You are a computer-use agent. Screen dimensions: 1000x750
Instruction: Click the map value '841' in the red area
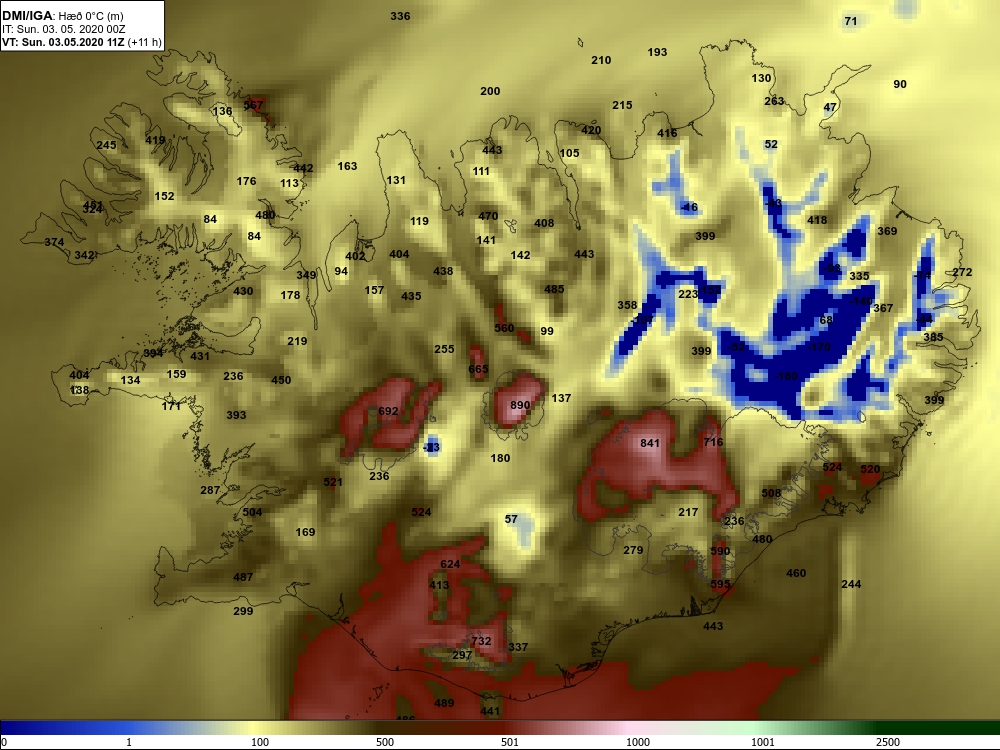(x=650, y=443)
